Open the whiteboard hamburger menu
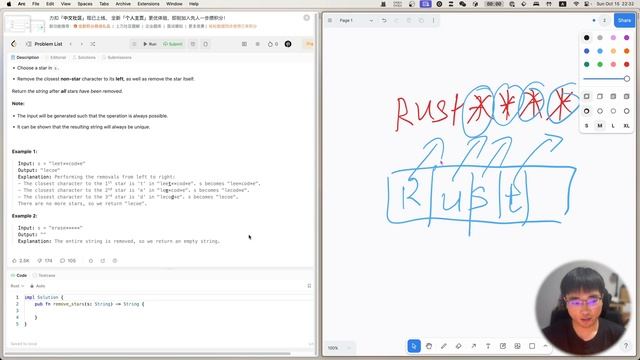Image resolution: width=640 pixels, height=360 pixels. tap(330, 20)
